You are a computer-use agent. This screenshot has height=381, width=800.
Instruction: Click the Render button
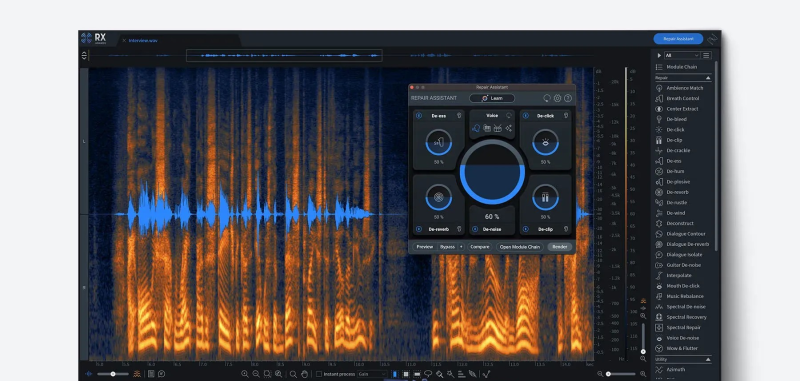tap(560, 247)
